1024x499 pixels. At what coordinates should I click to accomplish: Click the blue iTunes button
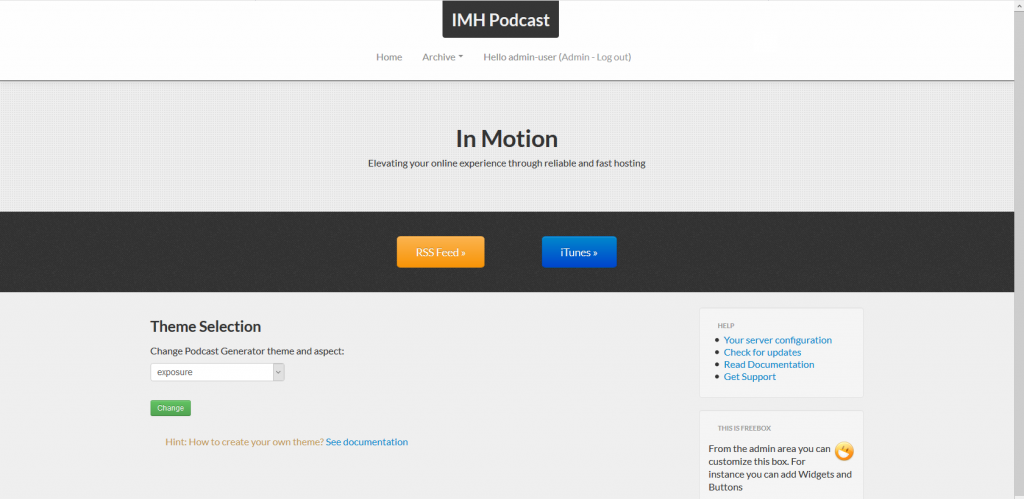(x=579, y=252)
